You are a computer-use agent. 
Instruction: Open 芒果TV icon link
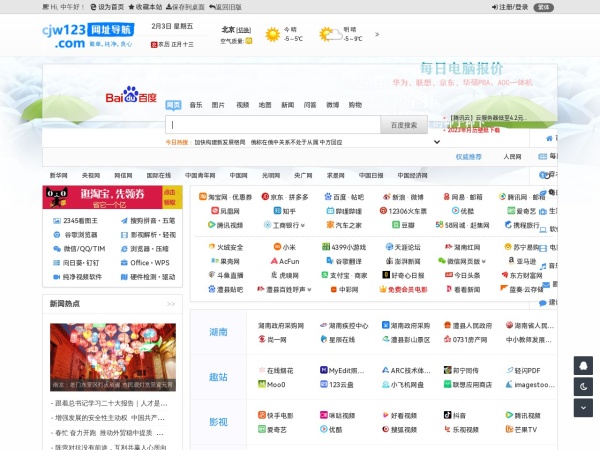pos(509,429)
